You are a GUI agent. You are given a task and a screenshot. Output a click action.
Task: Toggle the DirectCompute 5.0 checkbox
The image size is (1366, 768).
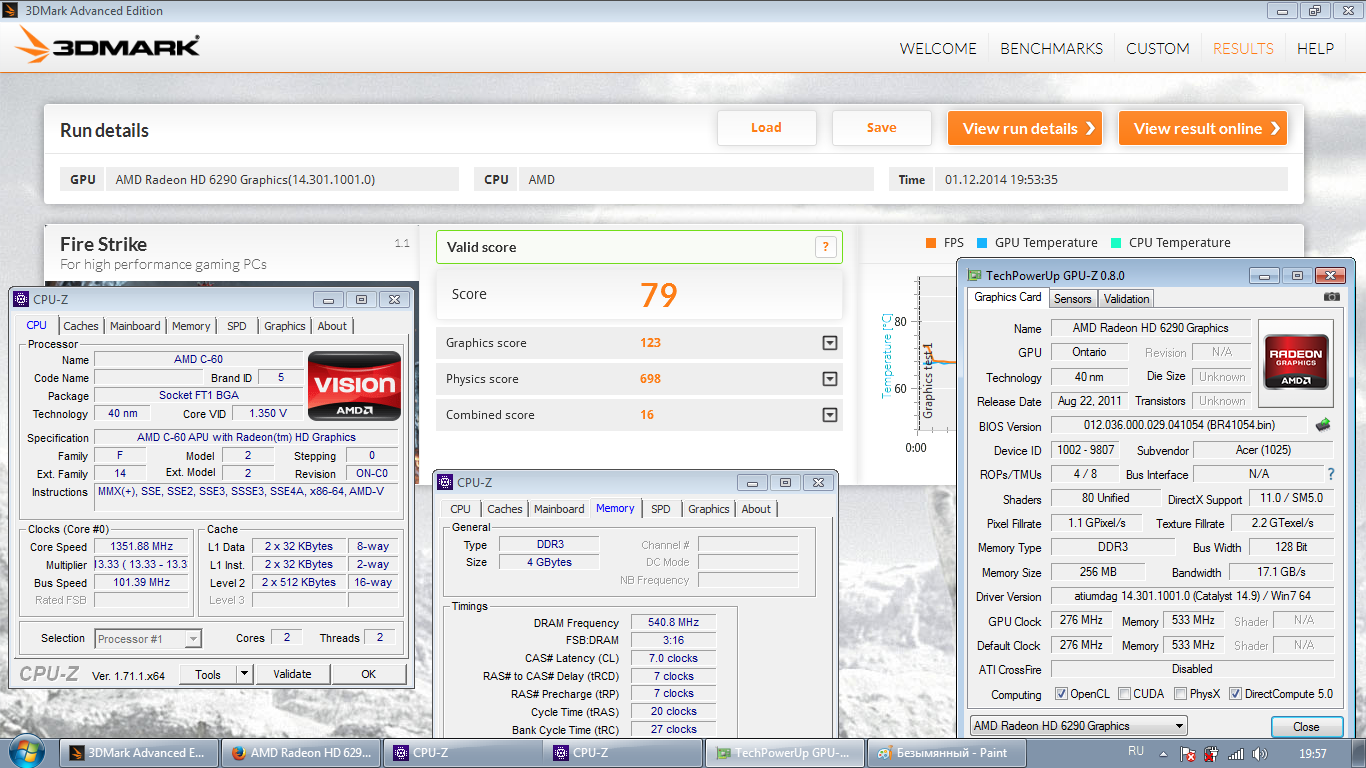pyautogui.click(x=1236, y=694)
